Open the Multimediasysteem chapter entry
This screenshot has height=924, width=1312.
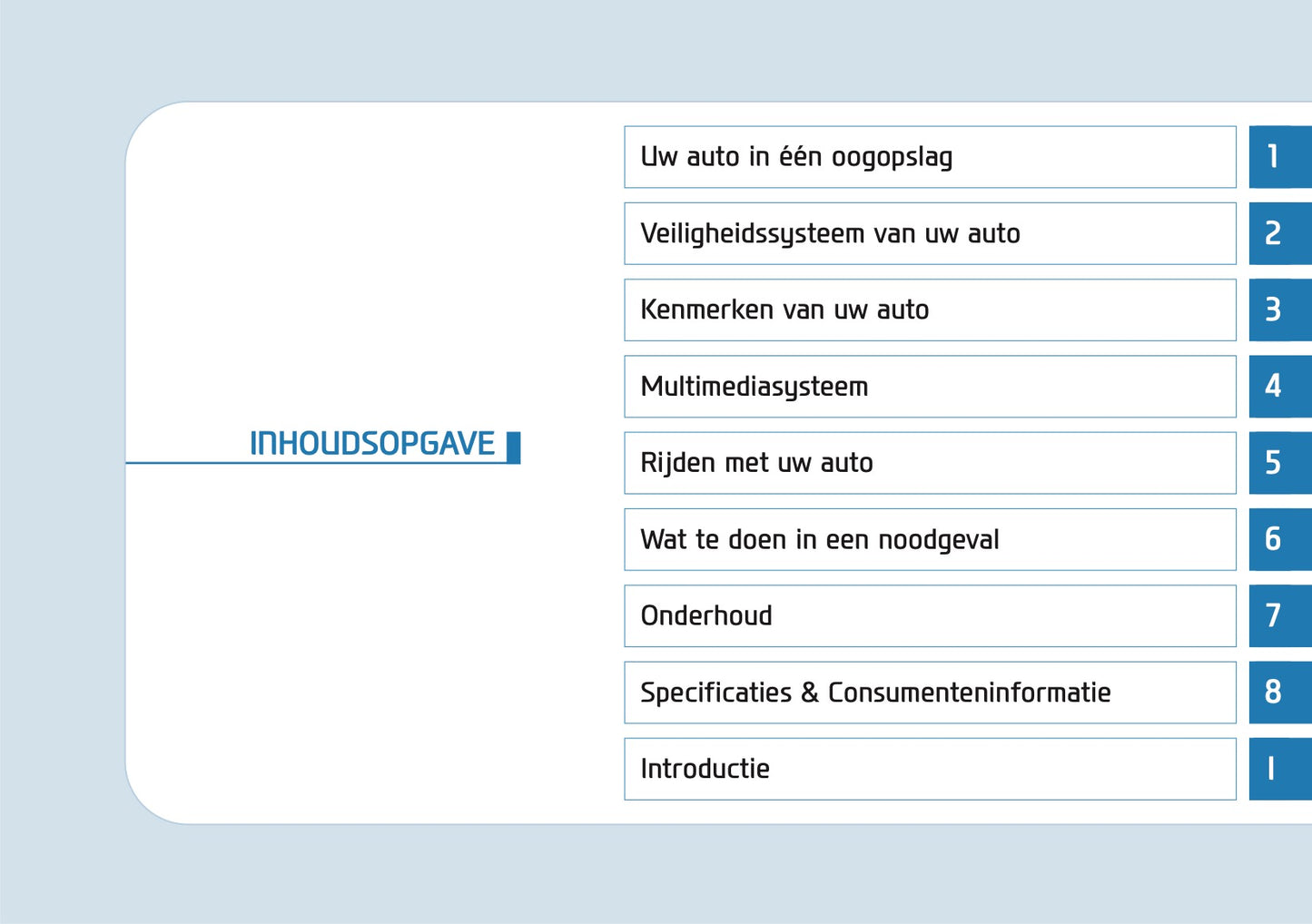point(929,387)
